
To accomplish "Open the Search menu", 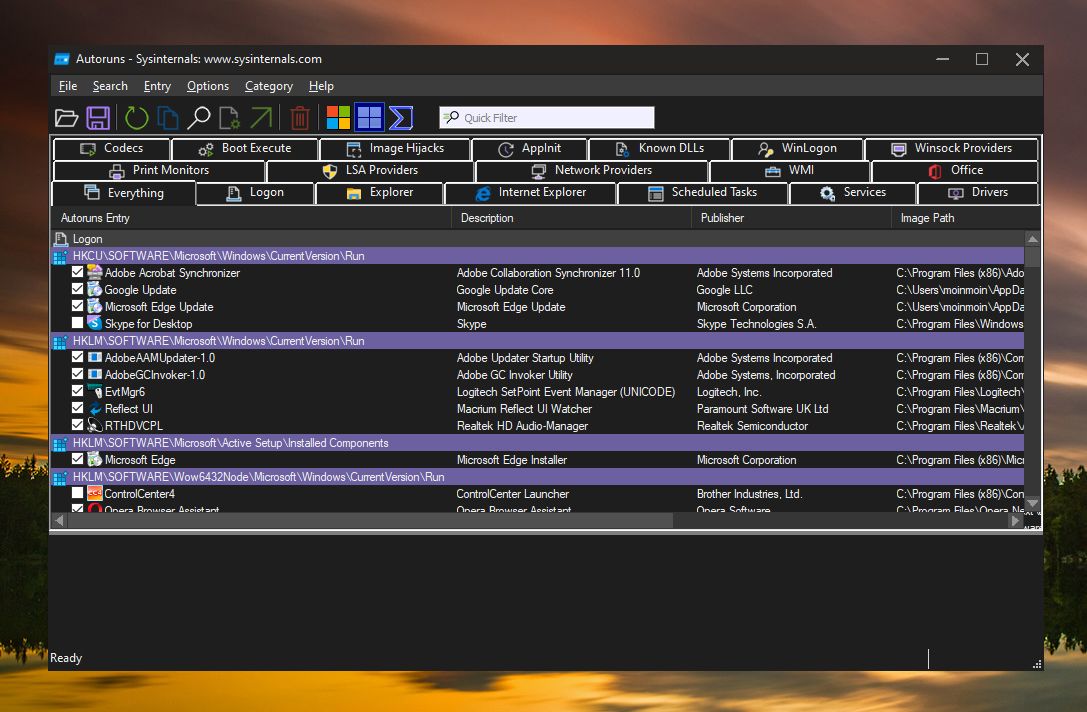I will [110, 86].
